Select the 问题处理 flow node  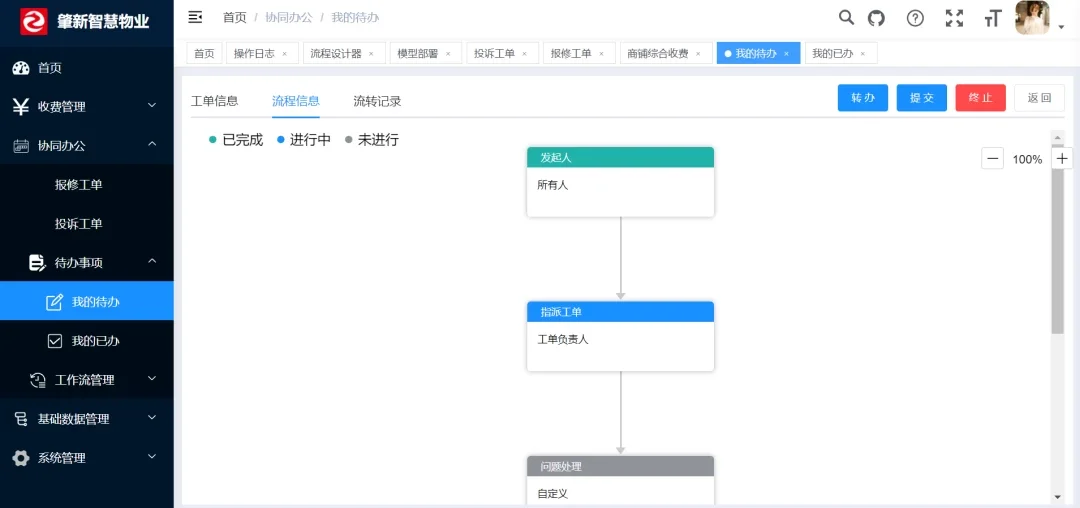coord(621,479)
